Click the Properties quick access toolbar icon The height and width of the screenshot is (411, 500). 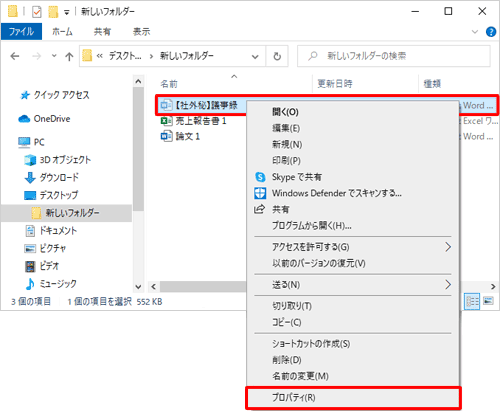coord(37,12)
